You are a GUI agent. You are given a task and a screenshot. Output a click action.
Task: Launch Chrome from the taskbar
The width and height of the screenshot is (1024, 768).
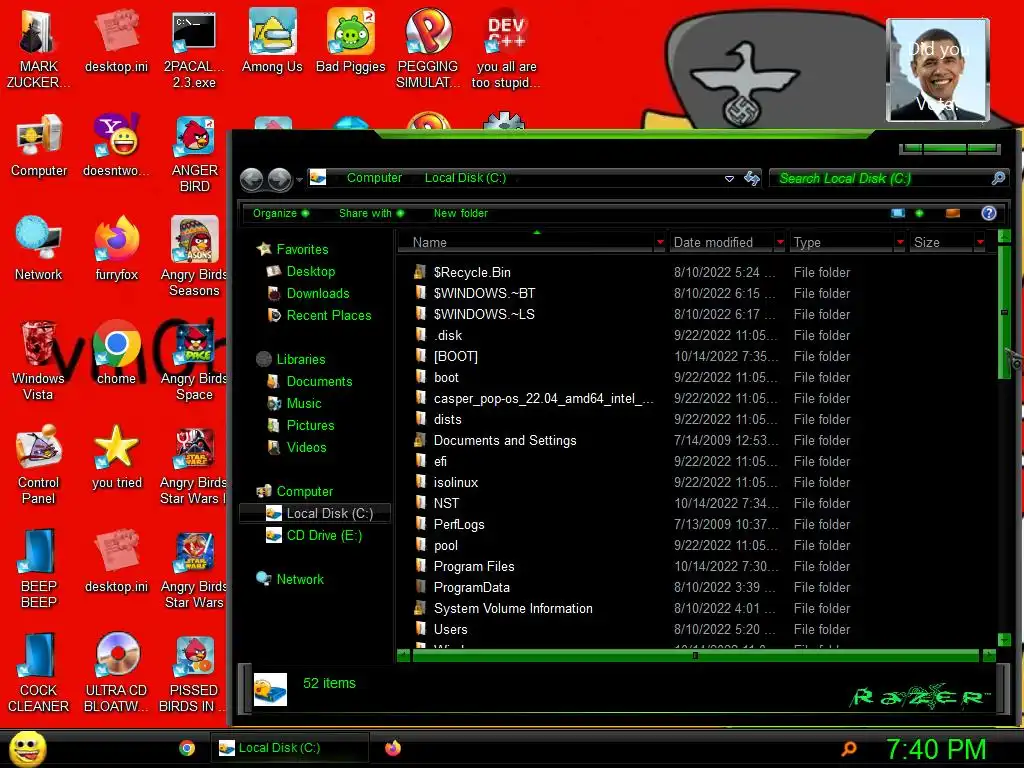tap(187, 748)
